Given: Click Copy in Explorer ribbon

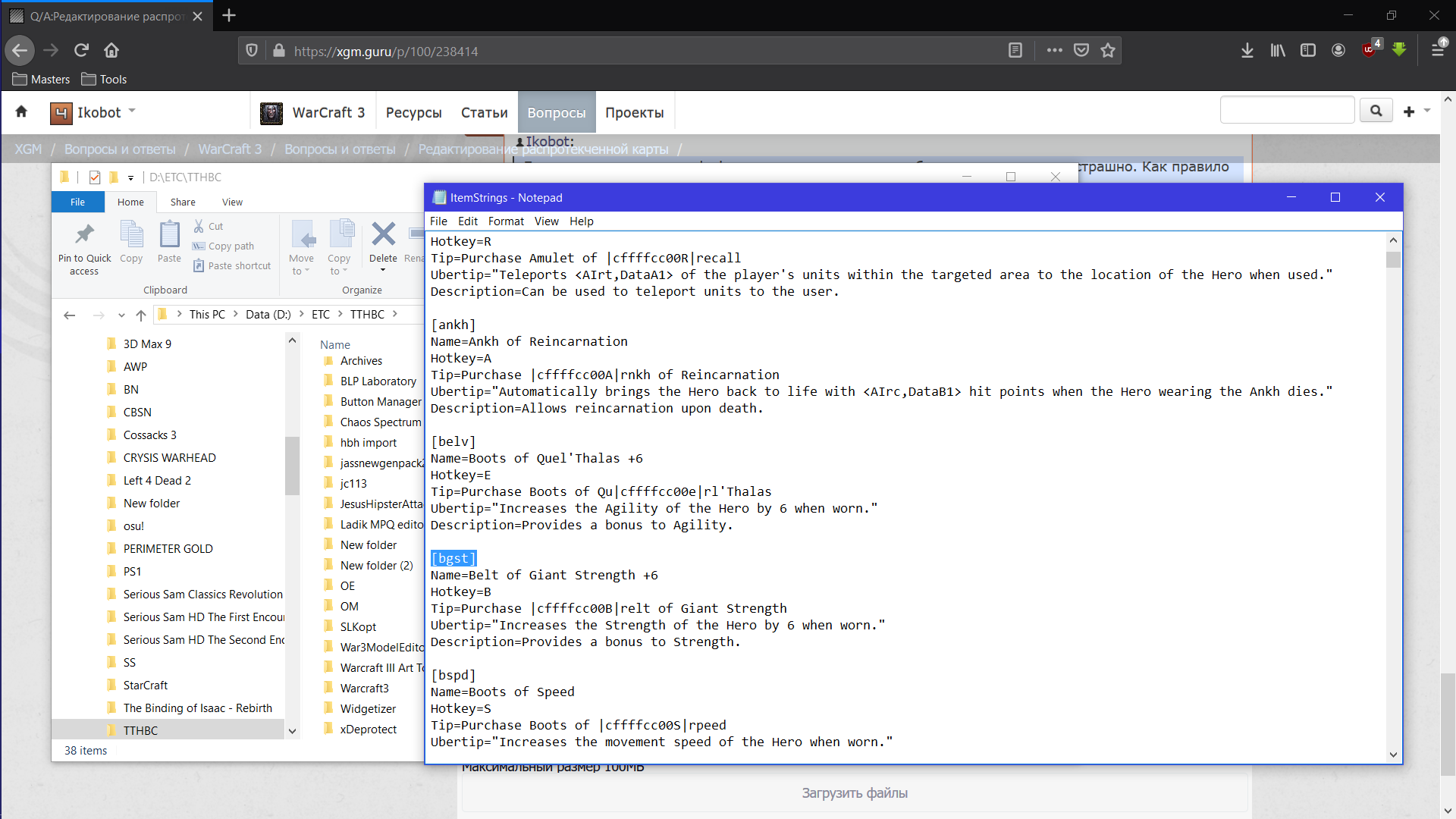Looking at the screenshot, I should (x=131, y=243).
